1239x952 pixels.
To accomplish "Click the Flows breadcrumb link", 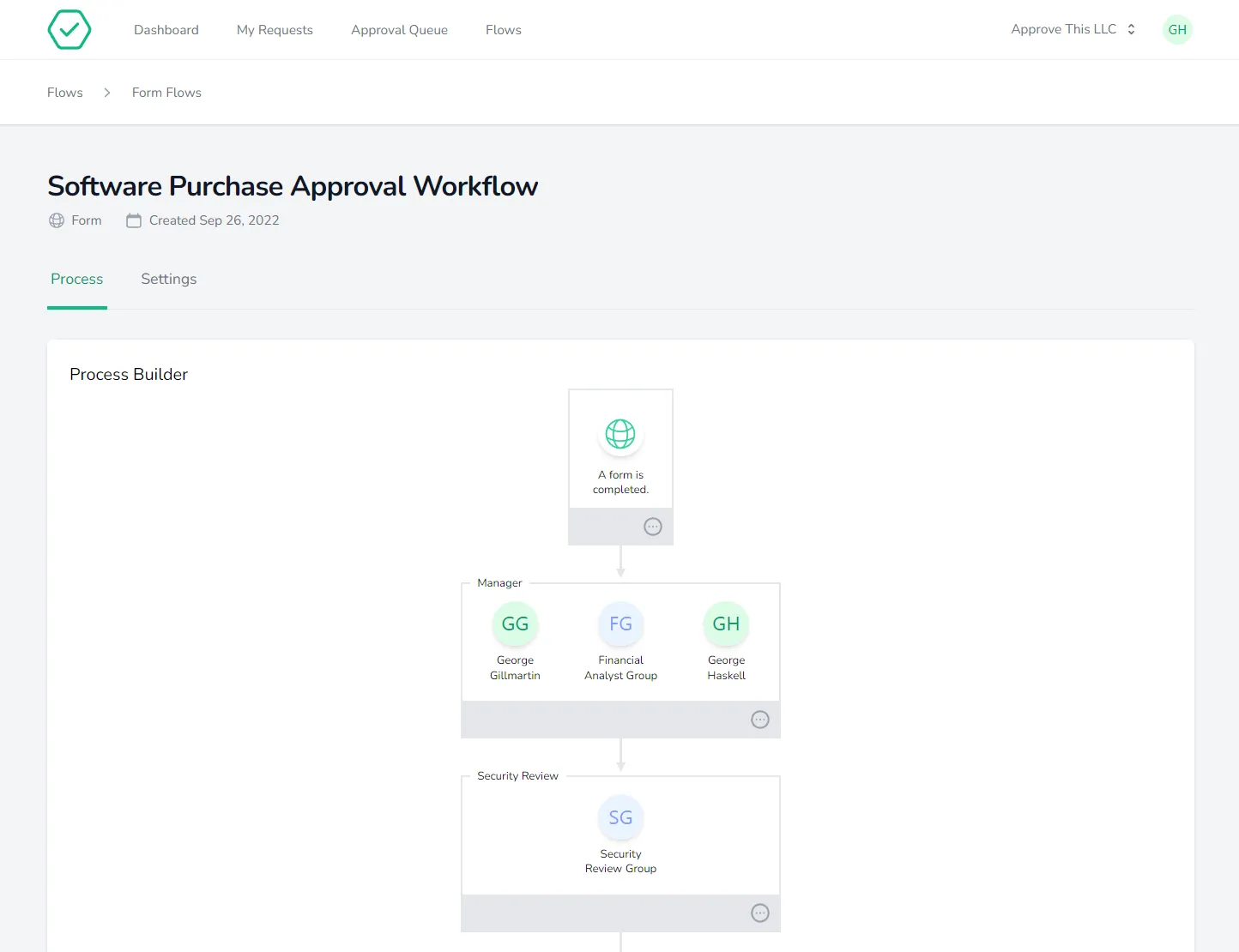I will (x=64, y=92).
